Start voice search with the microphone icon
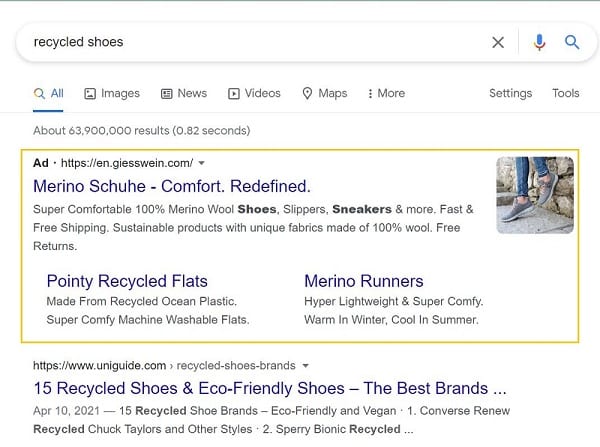The height and width of the screenshot is (447, 600). point(539,42)
